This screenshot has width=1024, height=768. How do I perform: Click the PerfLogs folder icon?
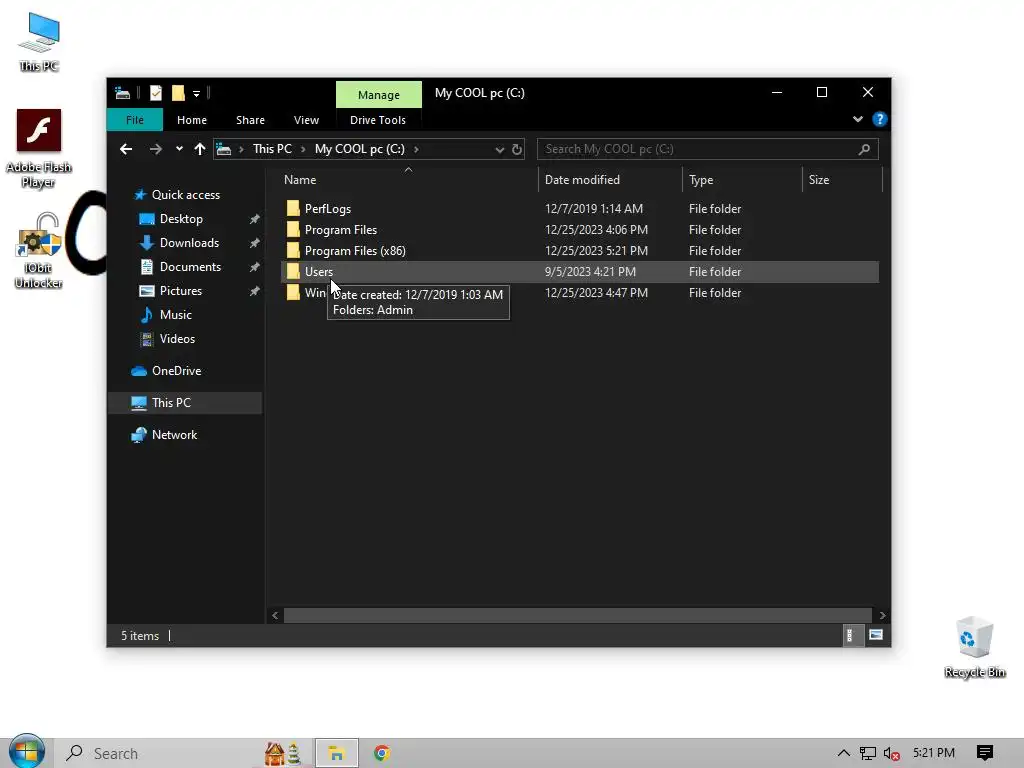tap(293, 209)
